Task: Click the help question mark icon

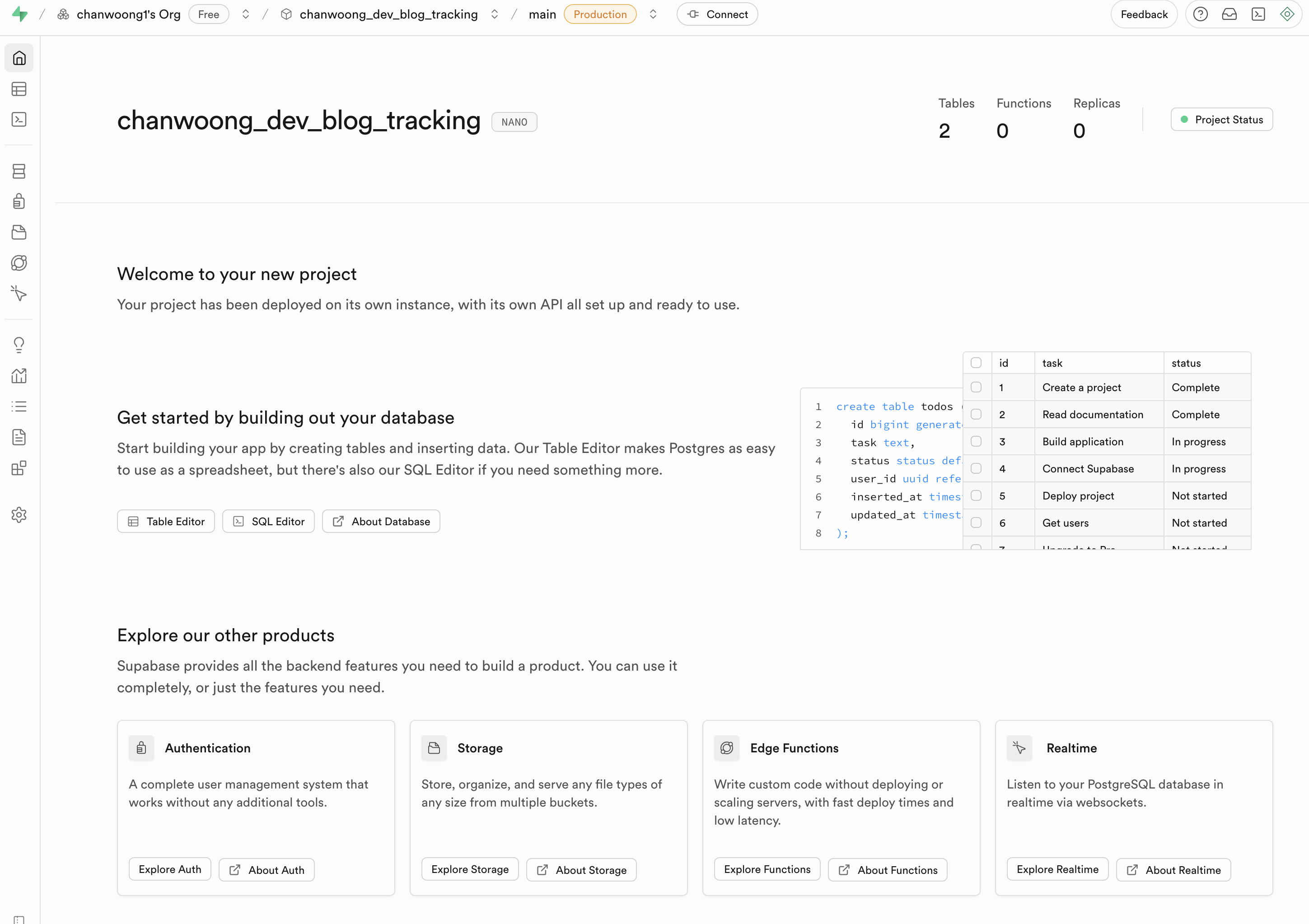Action: (x=1200, y=14)
